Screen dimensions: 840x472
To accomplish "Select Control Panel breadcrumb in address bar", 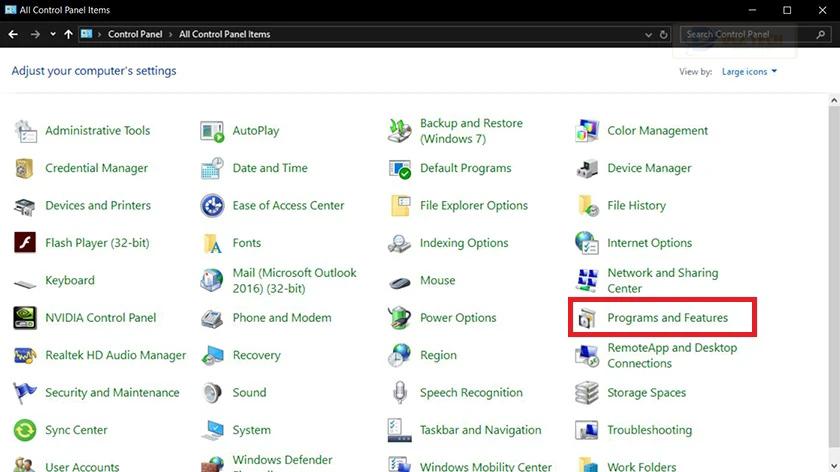I will point(135,34).
